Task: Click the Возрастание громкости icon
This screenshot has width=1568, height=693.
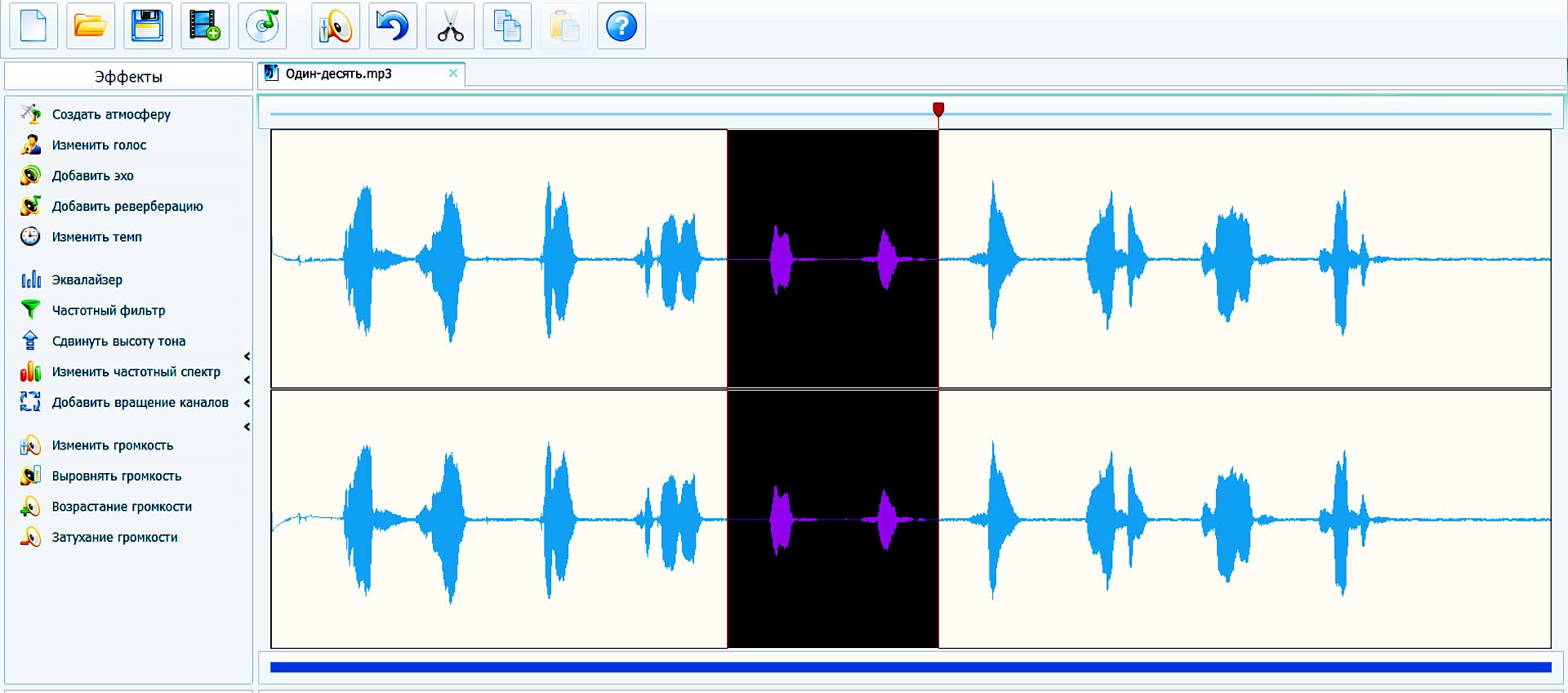Action: [30, 507]
